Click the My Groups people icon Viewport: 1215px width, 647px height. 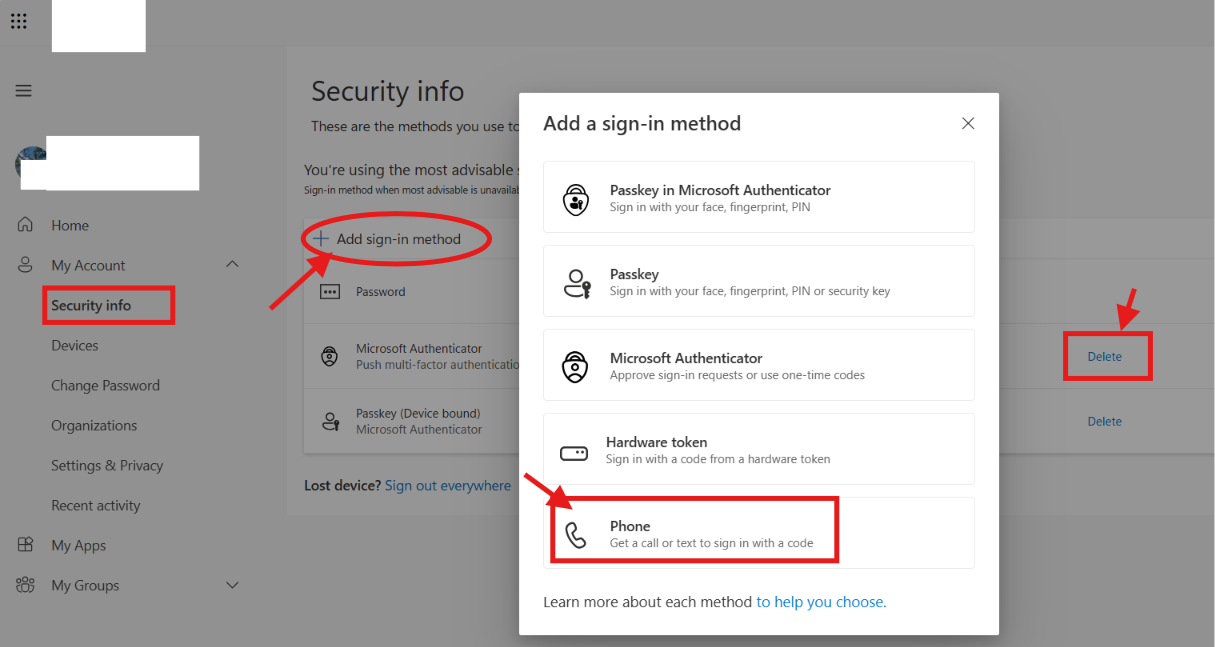coord(26,585)
